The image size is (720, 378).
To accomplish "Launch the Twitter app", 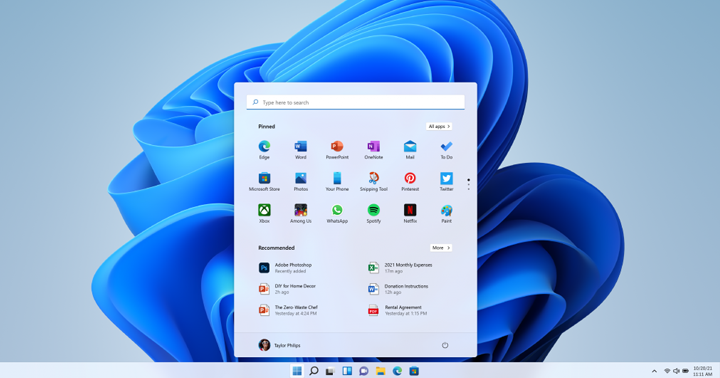I will click(x=446, y=182).
